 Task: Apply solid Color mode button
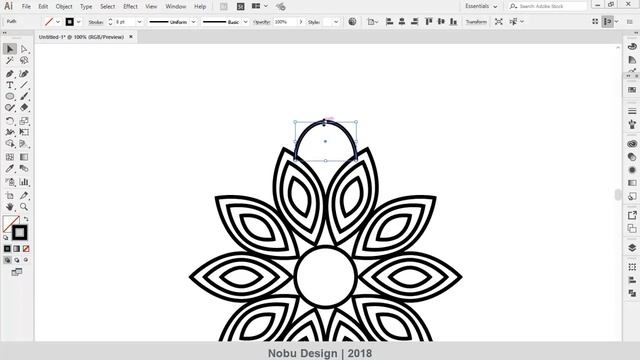tap(7, 249)
